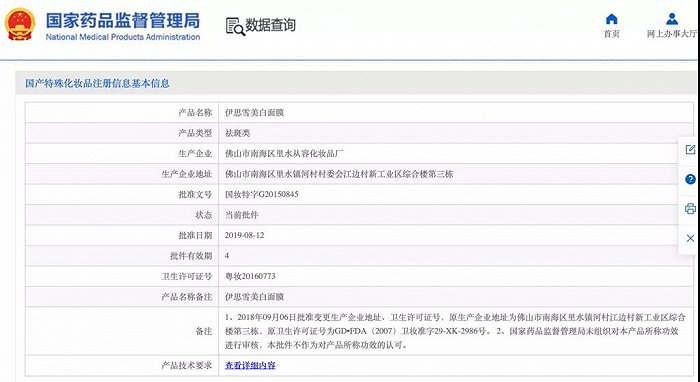Viewport: 700px width, 382px height.
Task: Click the 备注 row label
Action: [204, 332]
